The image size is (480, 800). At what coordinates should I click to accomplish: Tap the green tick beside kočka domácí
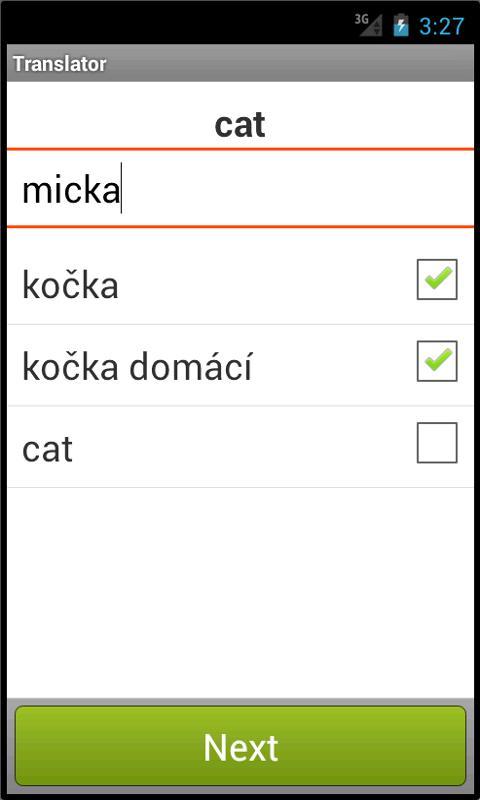pyautogui.click(x=438, y=360)
